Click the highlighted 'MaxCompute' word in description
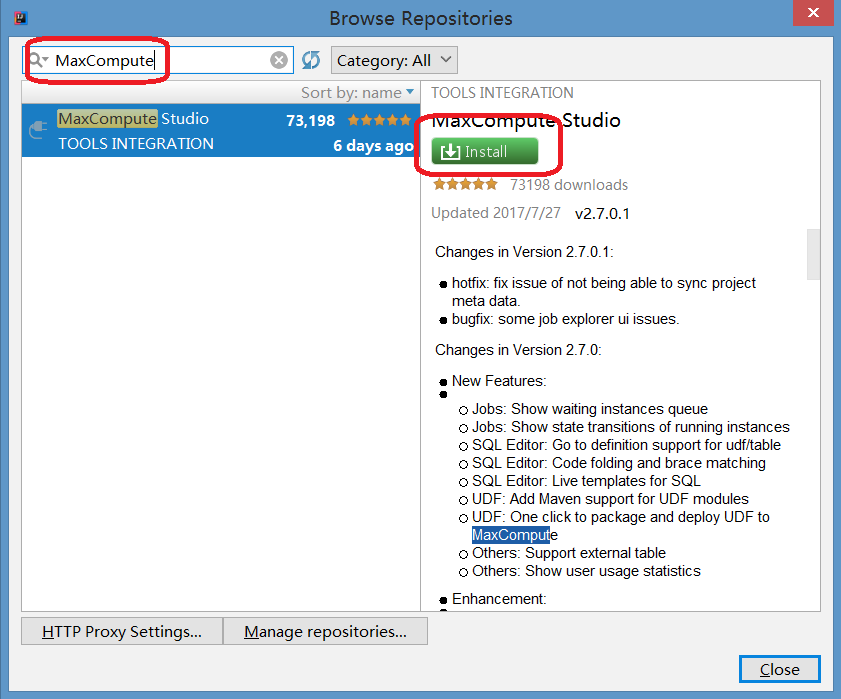Image resolution: width=841 pixels, height=699 pixels. 514,535
